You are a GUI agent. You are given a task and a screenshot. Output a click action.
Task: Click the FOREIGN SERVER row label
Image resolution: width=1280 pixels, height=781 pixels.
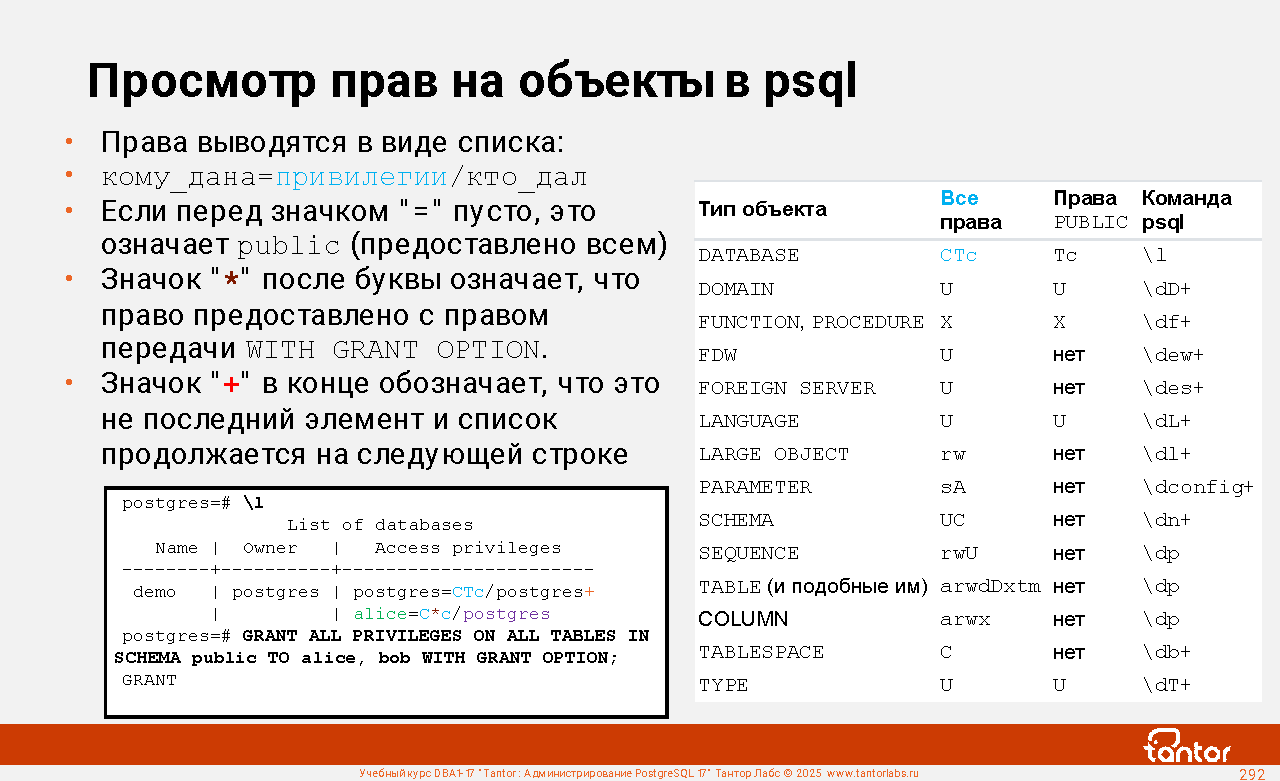(x=787, y=388)
